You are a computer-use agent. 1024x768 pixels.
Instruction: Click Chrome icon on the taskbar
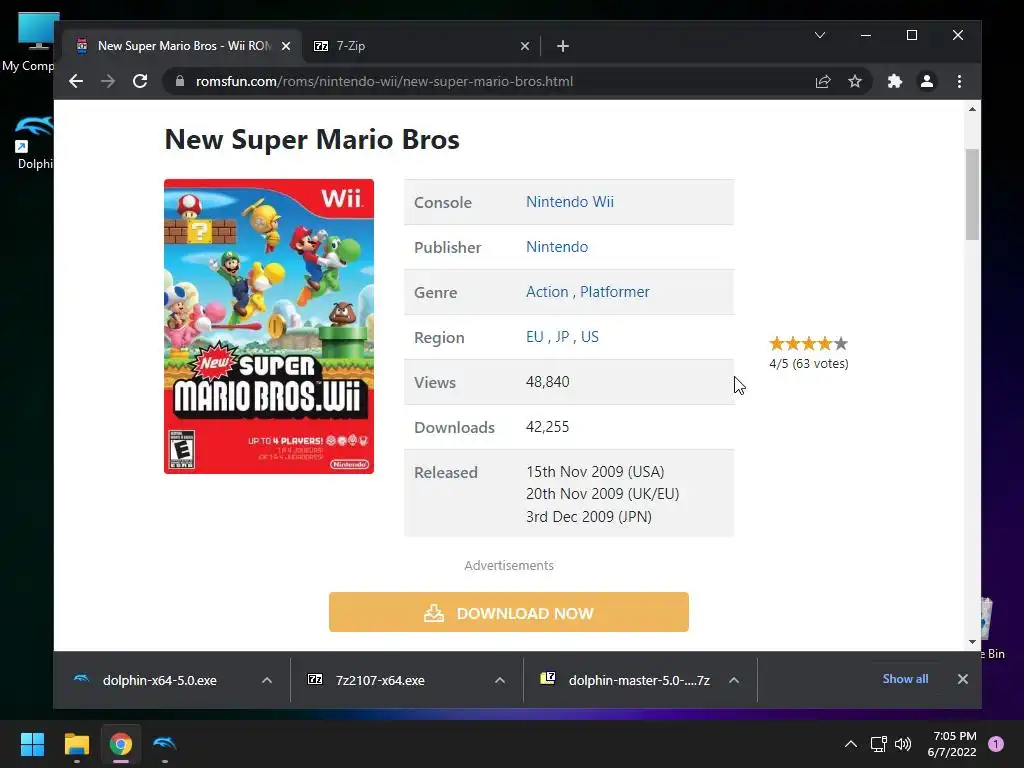121,744
